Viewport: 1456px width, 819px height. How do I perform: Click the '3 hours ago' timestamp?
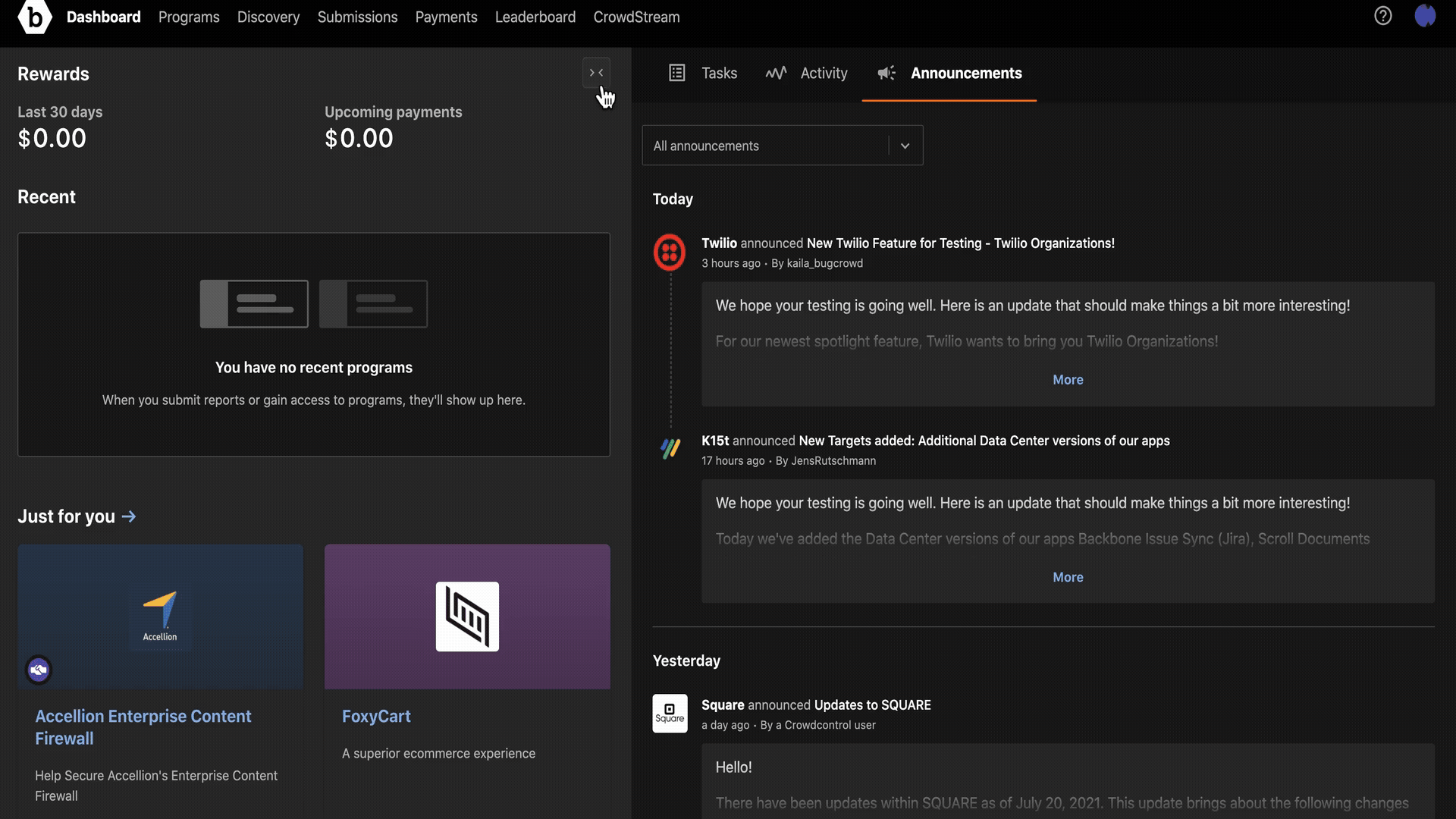(731, 263)
